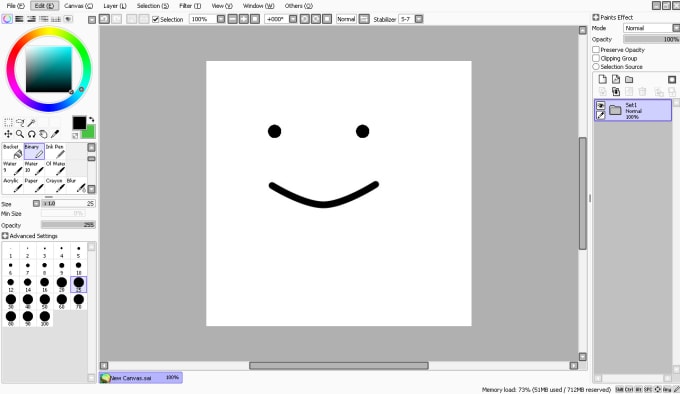Choose brush size 25 preset

[x=78, y=284]
